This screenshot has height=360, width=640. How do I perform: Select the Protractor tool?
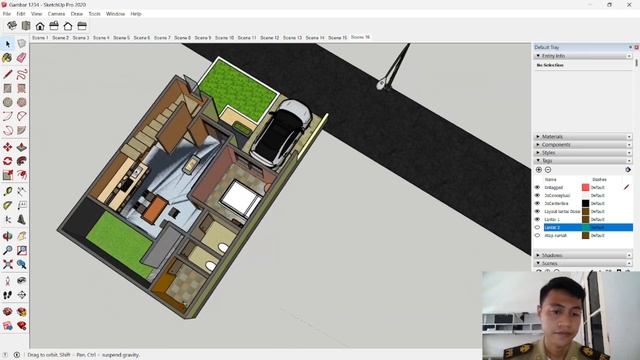tap(7, 205)
